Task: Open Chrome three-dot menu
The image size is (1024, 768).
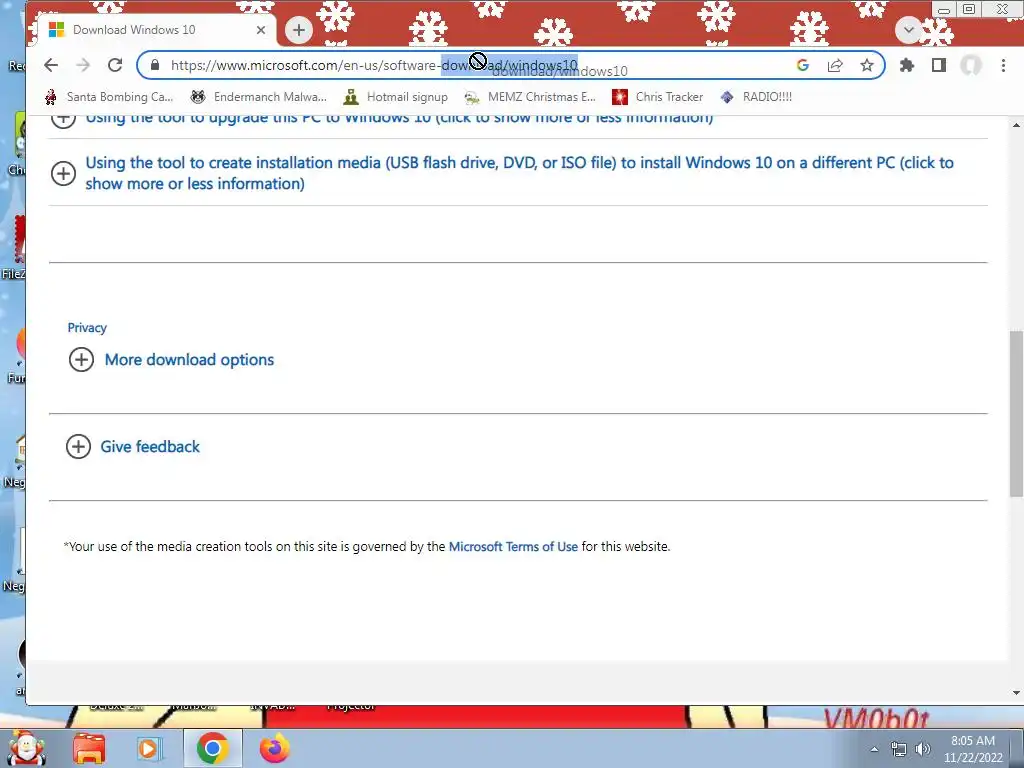Action: [1003, 65]
